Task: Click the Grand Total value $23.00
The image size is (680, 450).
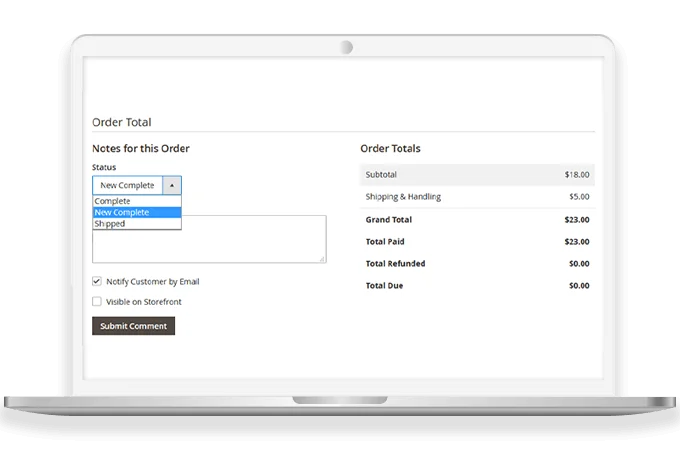Action: (x=577, y=220)
